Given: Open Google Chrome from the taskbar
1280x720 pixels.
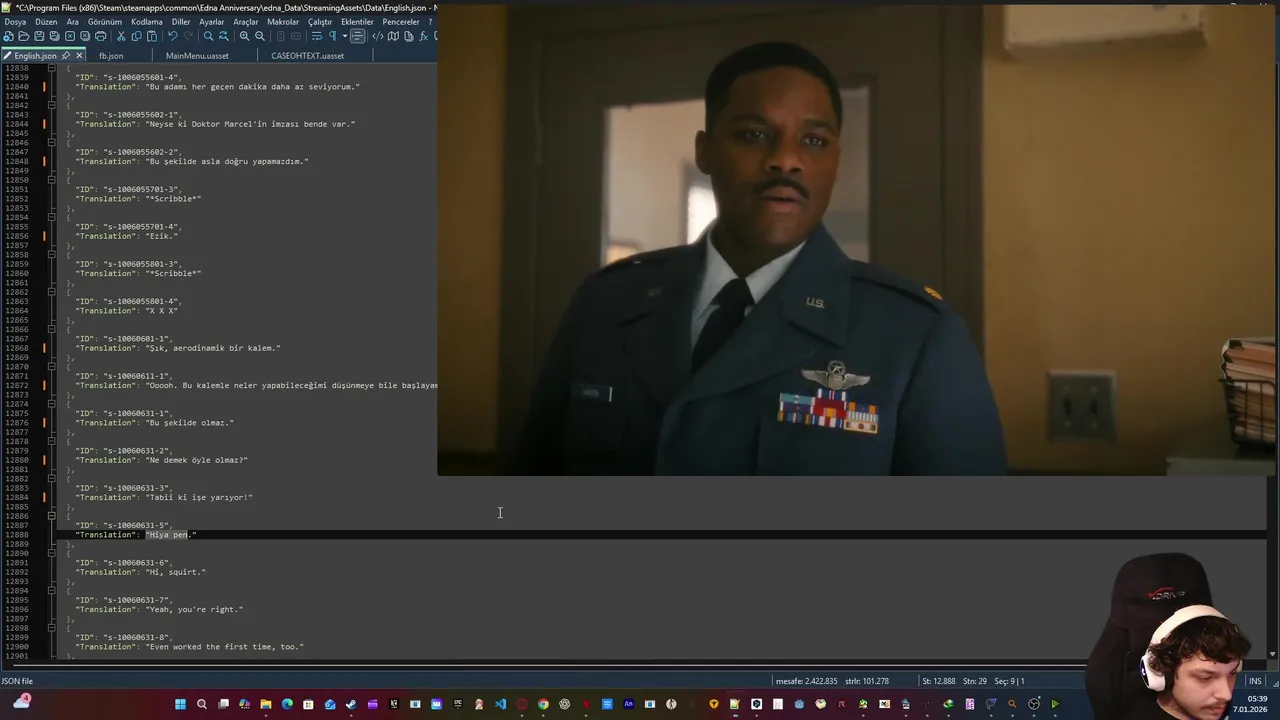Looking at the screenshot, I should pyautogui.click(x=543, y=704).
